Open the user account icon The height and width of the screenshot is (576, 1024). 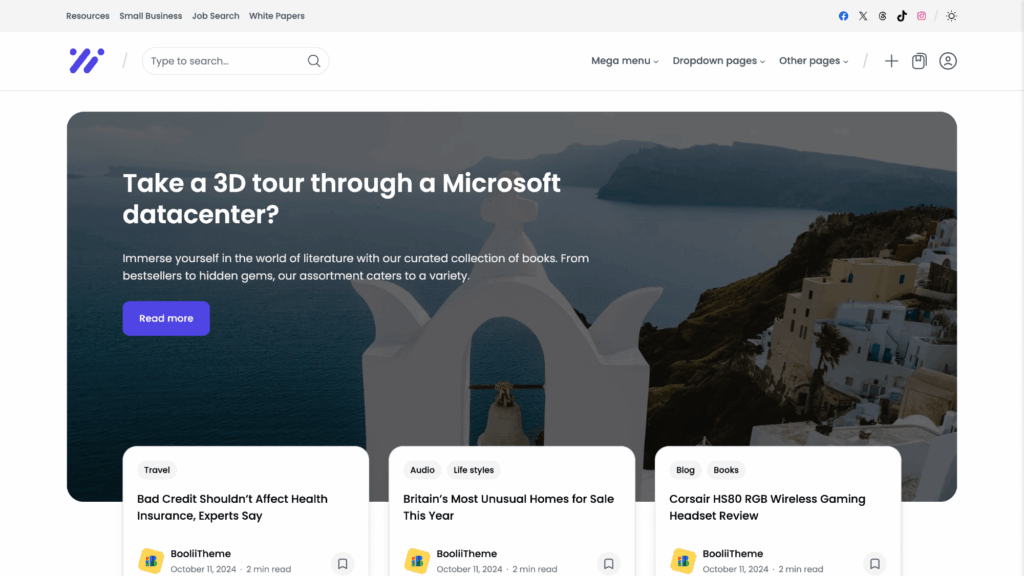948,61
